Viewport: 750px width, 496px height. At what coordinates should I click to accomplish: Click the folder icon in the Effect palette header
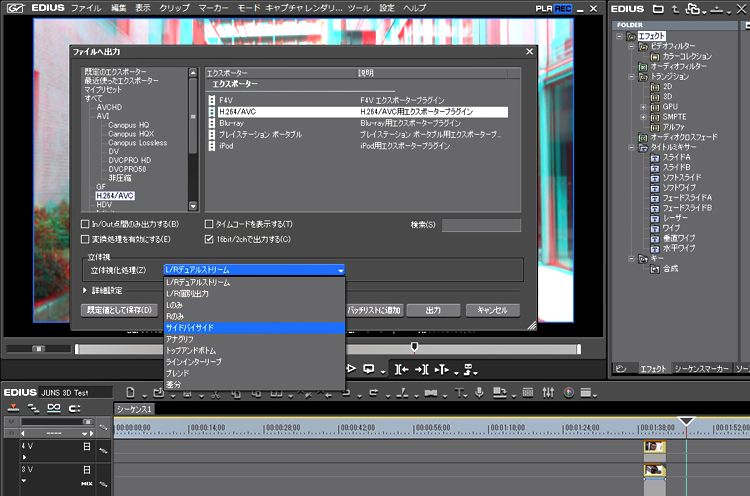point(658,9)
